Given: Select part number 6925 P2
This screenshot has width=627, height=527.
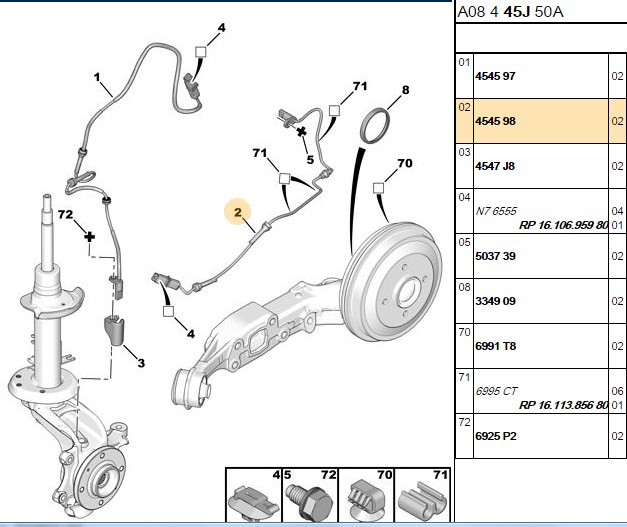Looking at the screenshot, I should [x=496, y=436].
